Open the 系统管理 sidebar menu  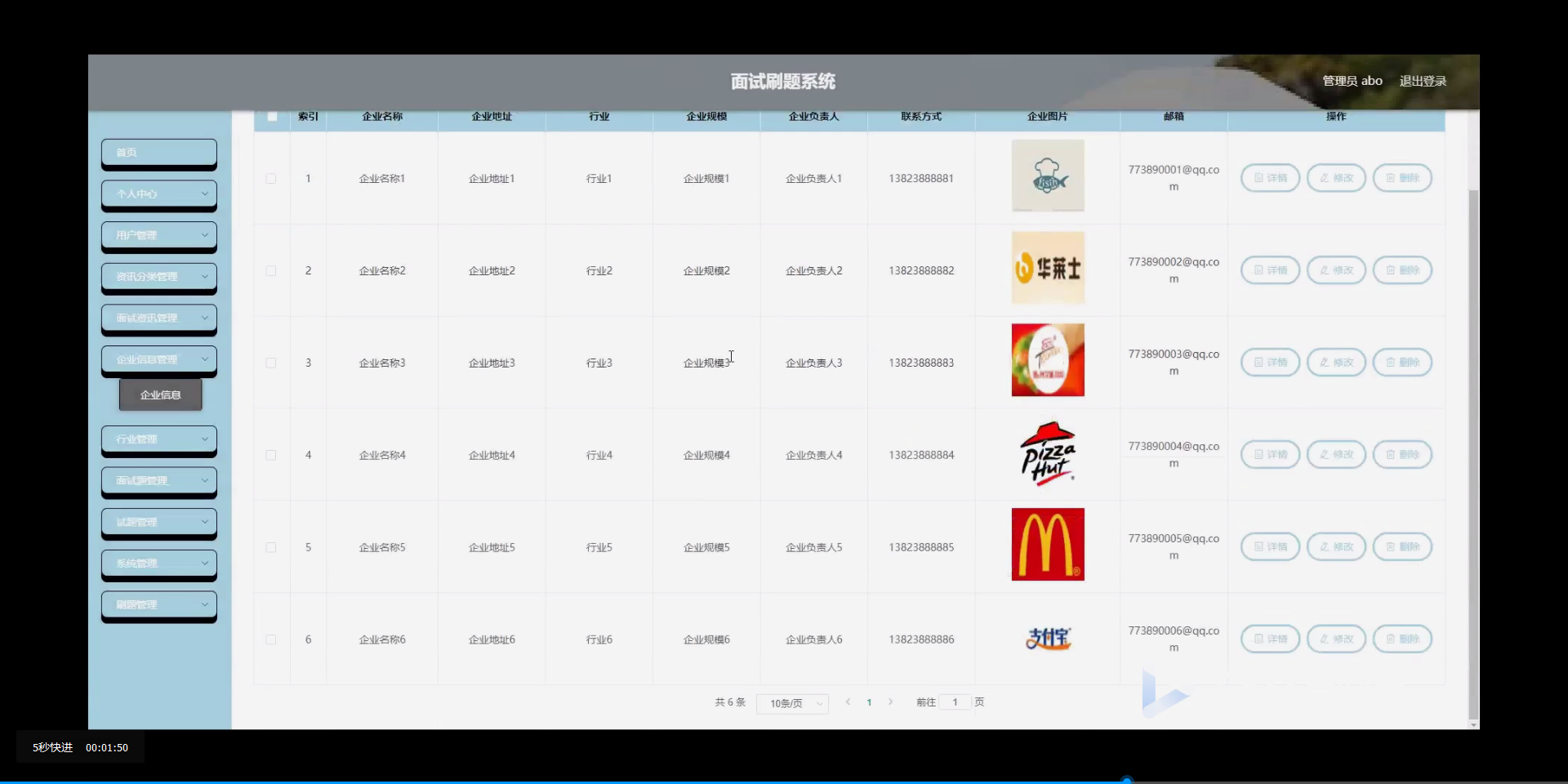[159, 563]
